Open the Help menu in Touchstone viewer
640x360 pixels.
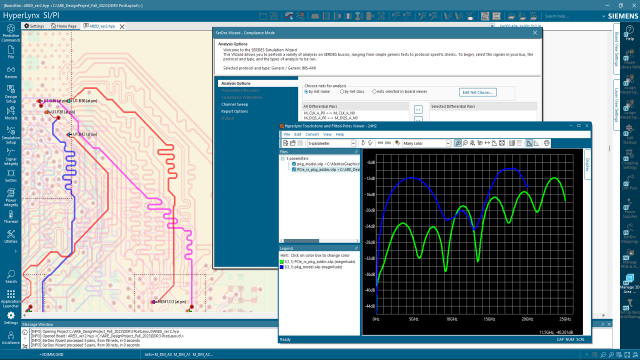[x=340, y=134]
